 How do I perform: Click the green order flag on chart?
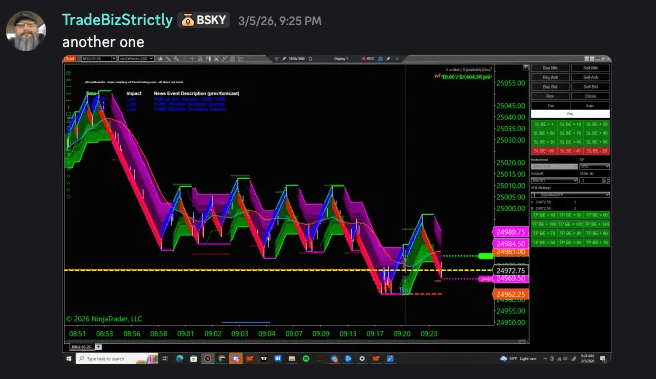[485, 256]
